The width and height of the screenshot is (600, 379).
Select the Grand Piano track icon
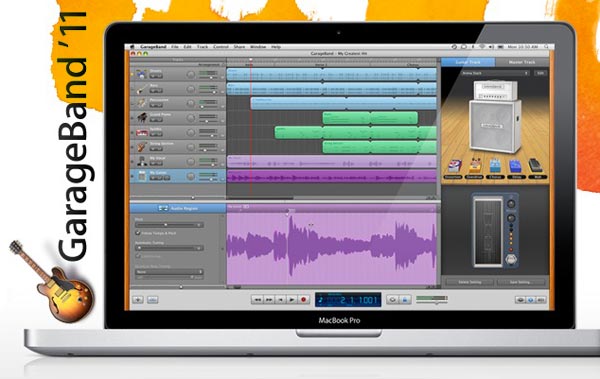click(142, 118)
